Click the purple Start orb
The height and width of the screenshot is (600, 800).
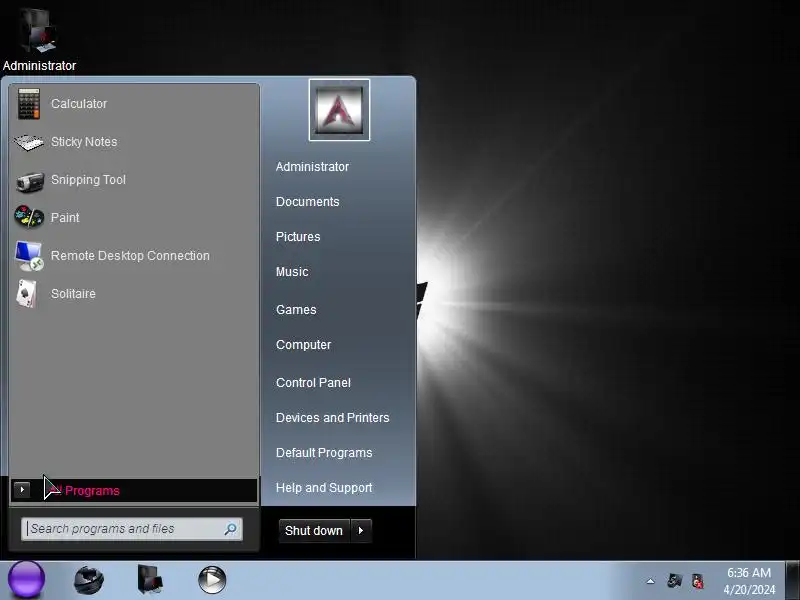point(26,580)
